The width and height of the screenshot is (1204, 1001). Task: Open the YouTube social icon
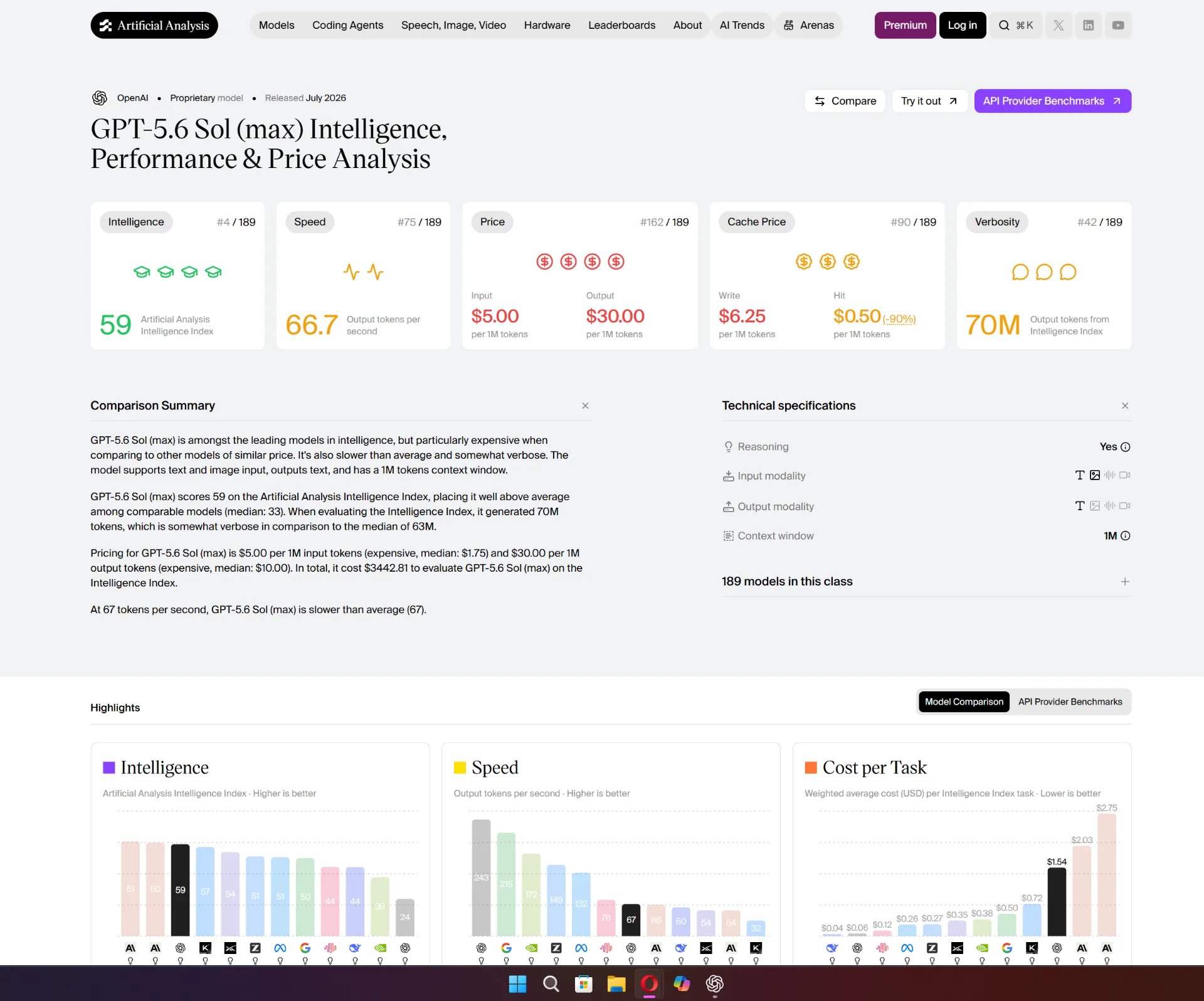[x=1118, y=25]
